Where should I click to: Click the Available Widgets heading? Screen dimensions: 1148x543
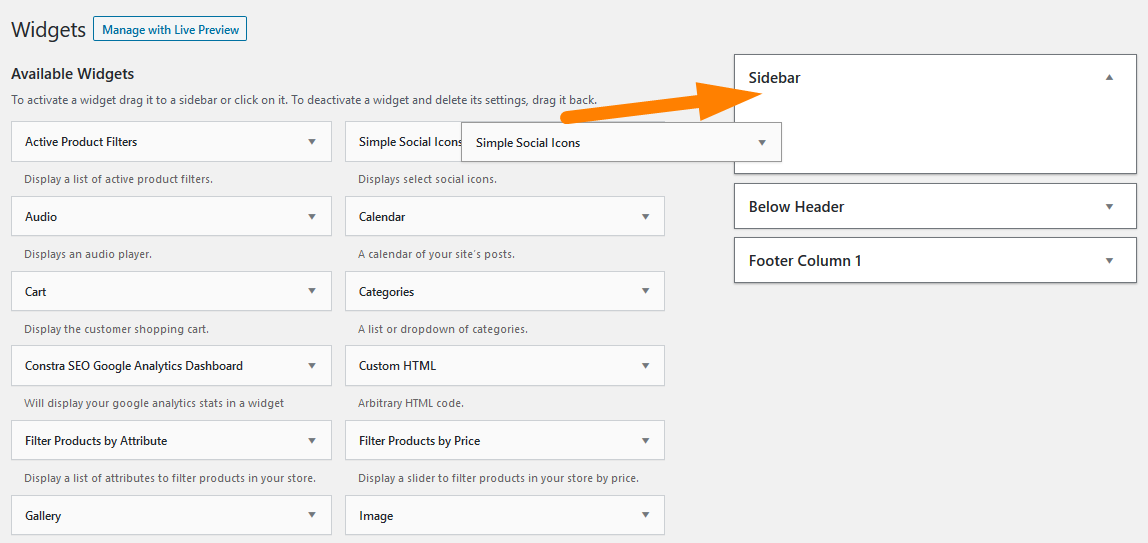(72, 74)
